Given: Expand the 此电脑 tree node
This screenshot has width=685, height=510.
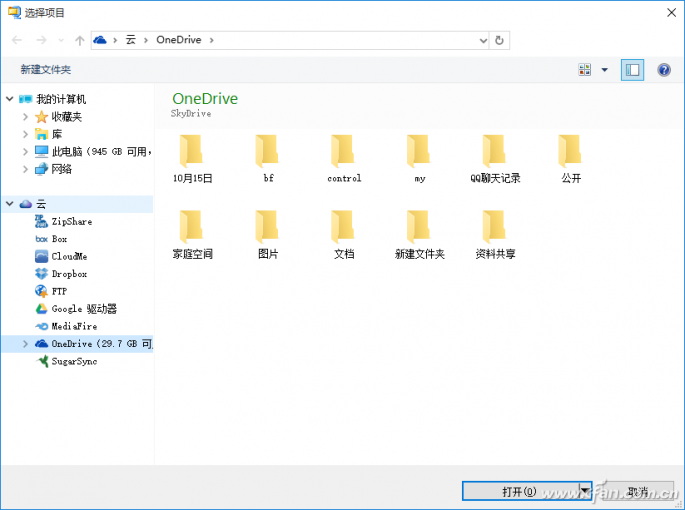Looking at the screenshot, I should (25, 152).
